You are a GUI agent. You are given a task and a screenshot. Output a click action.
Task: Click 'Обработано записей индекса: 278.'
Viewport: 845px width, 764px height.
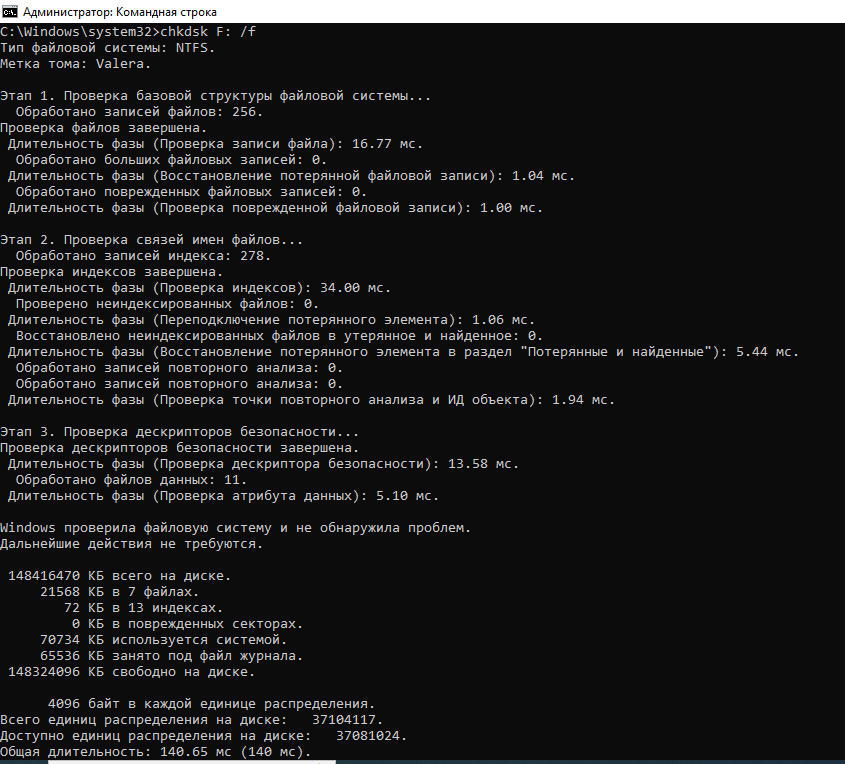143,256
